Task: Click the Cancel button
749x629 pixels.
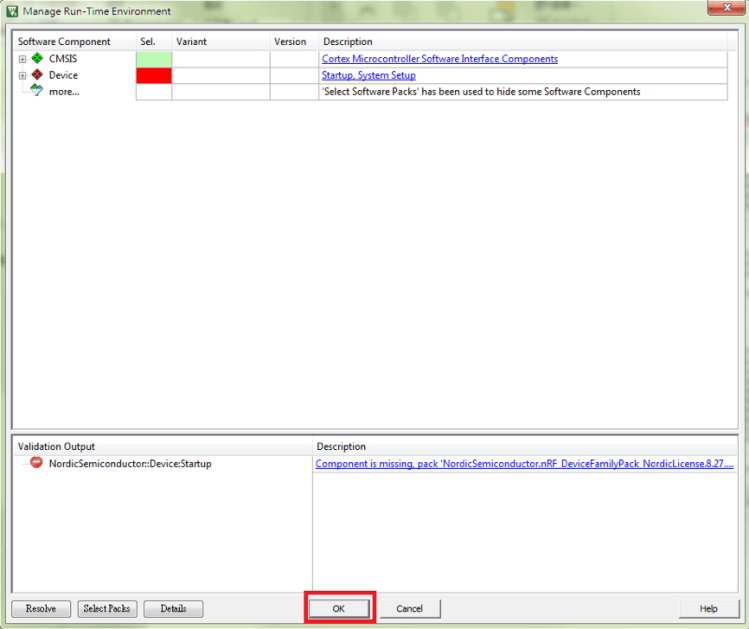Action: pos(410,608)
